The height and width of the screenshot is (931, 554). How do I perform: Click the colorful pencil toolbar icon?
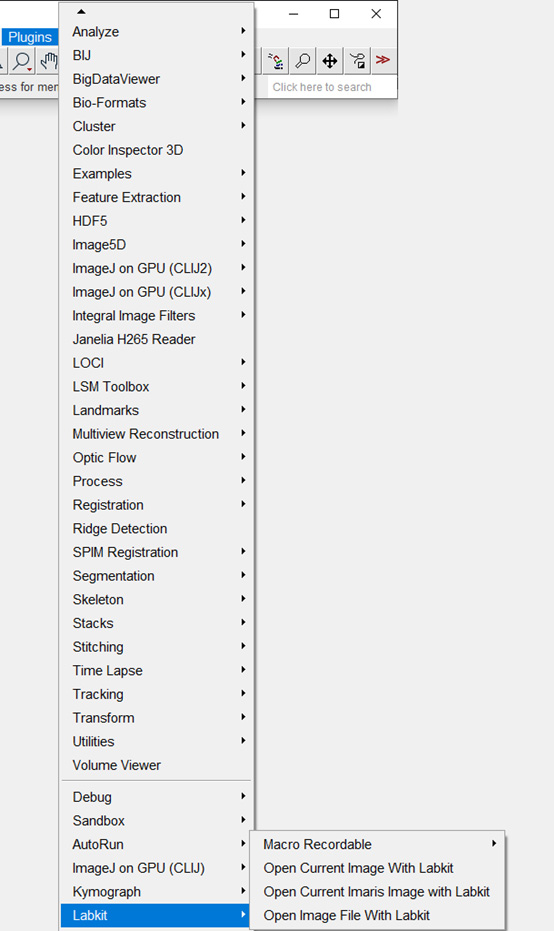[276, 60]
